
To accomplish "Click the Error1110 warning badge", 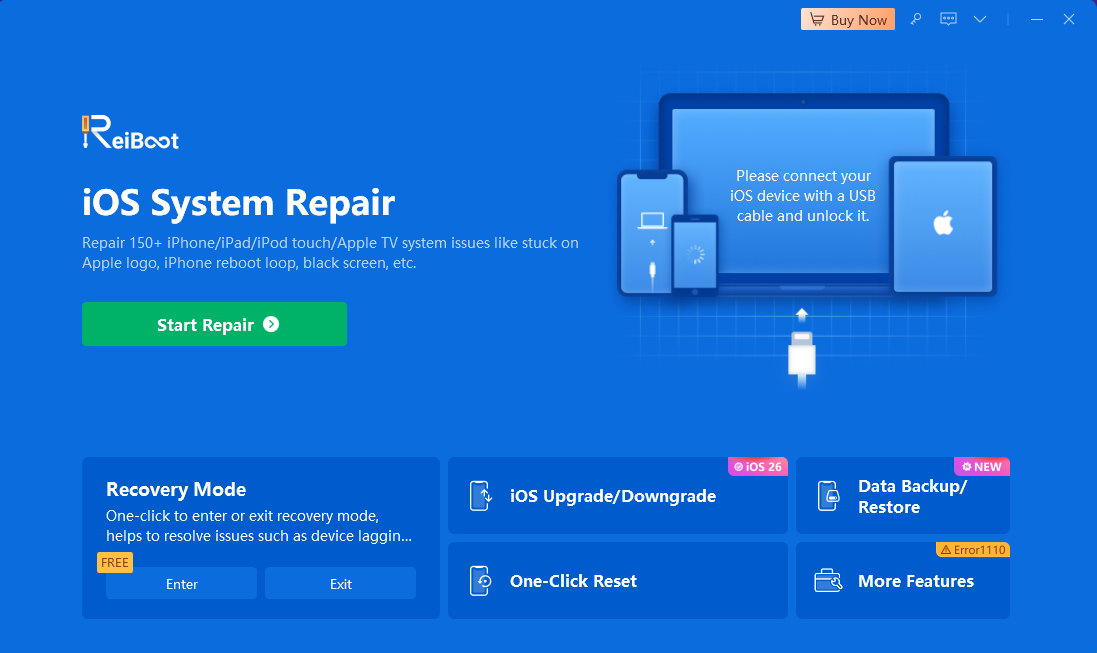I will pos(972,550).
